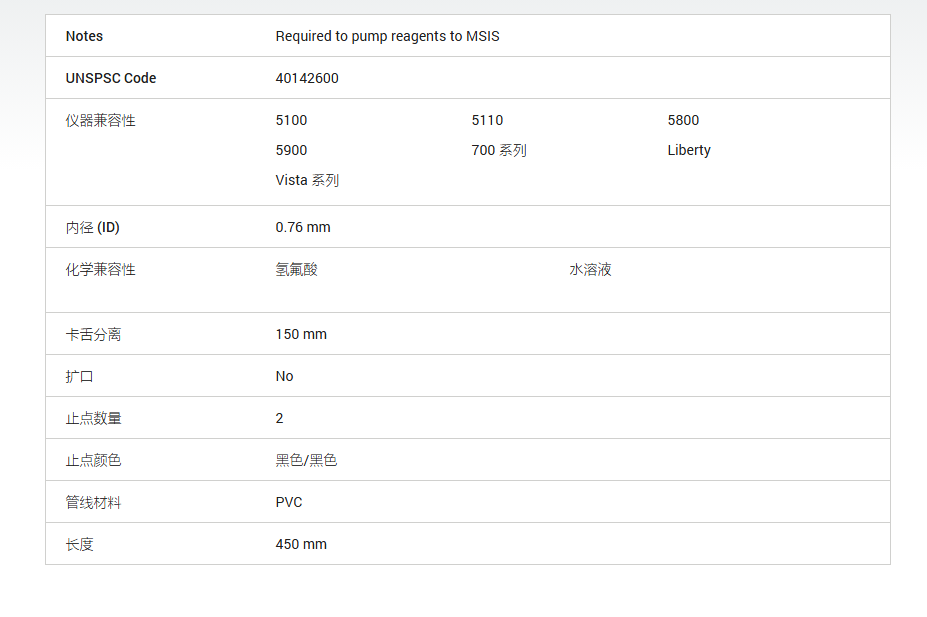Click the 5800 instrument compatibility entry
Screen dimensions: 927x617
click(x=683, y=120)
